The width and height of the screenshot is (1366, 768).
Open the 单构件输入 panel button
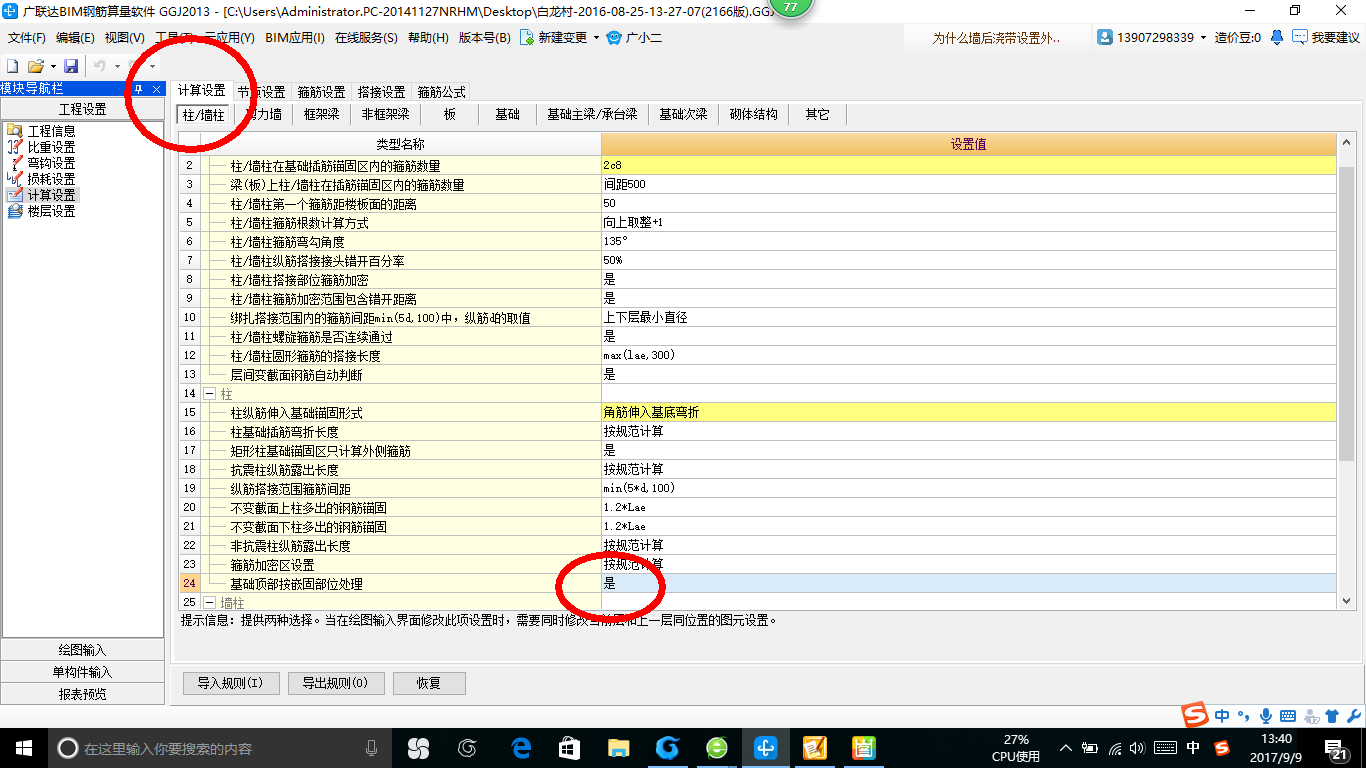tap(83, 672)
